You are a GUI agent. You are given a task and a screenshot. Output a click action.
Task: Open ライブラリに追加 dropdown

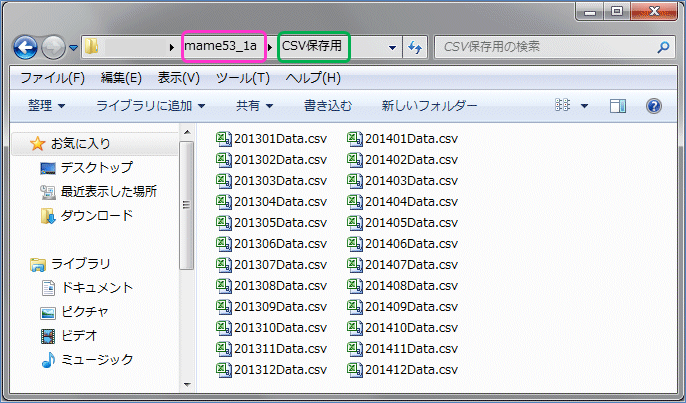(x=150, y=105)
